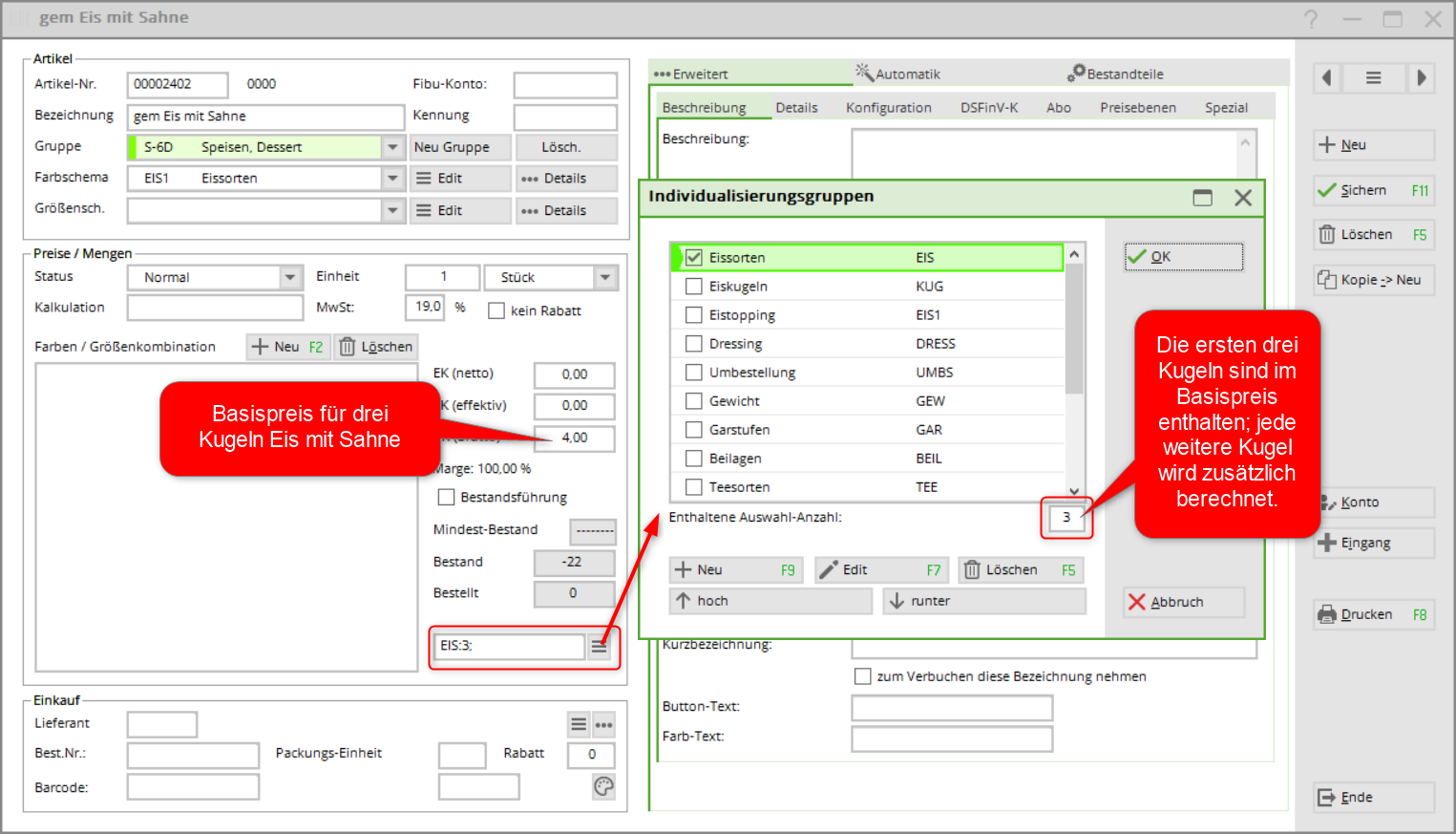Open individualization list icon beside EIS:3 field

click(x=599, y=647)
